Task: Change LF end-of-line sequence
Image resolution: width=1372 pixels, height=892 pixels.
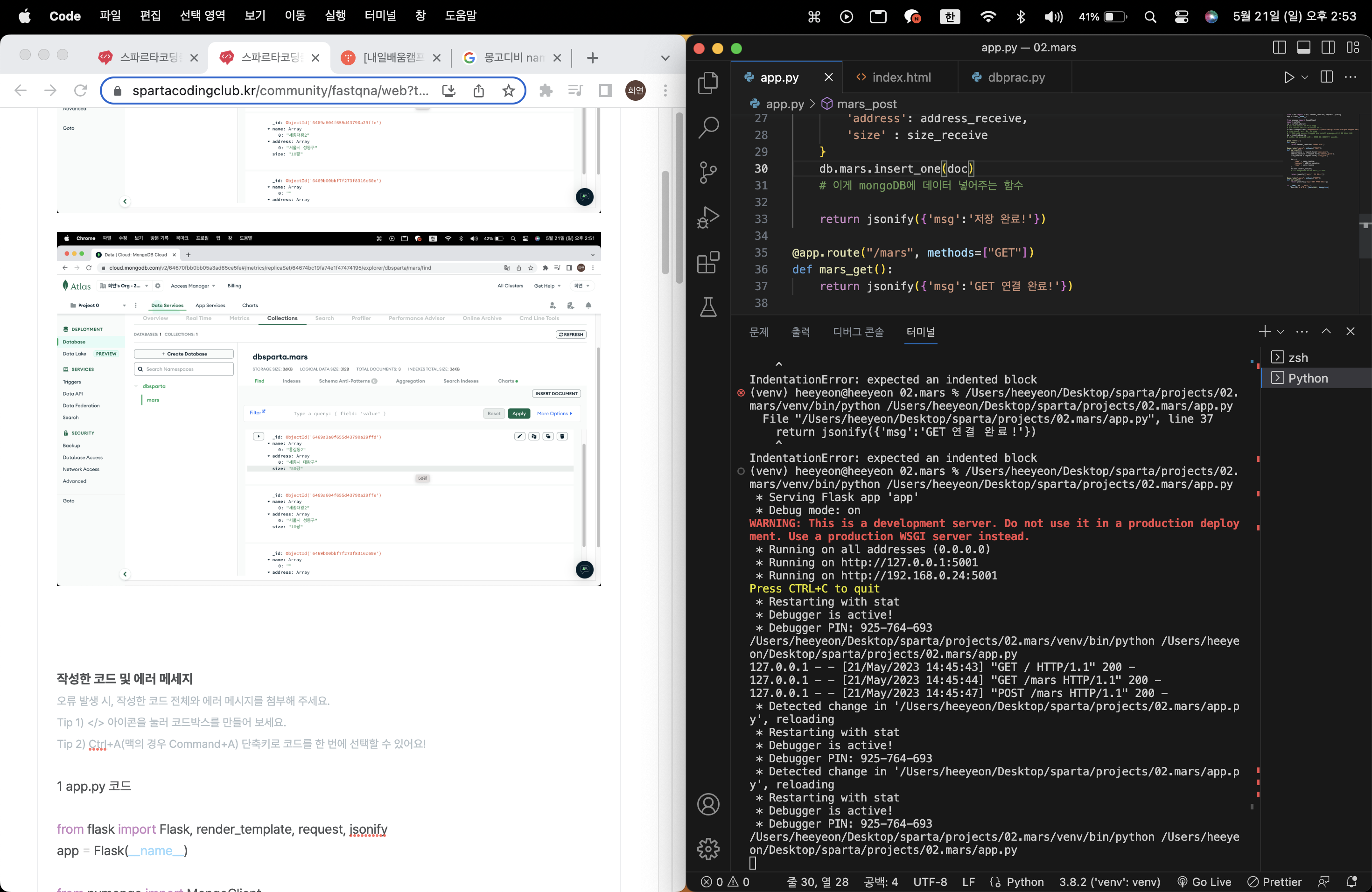Action: pos(968,882)
